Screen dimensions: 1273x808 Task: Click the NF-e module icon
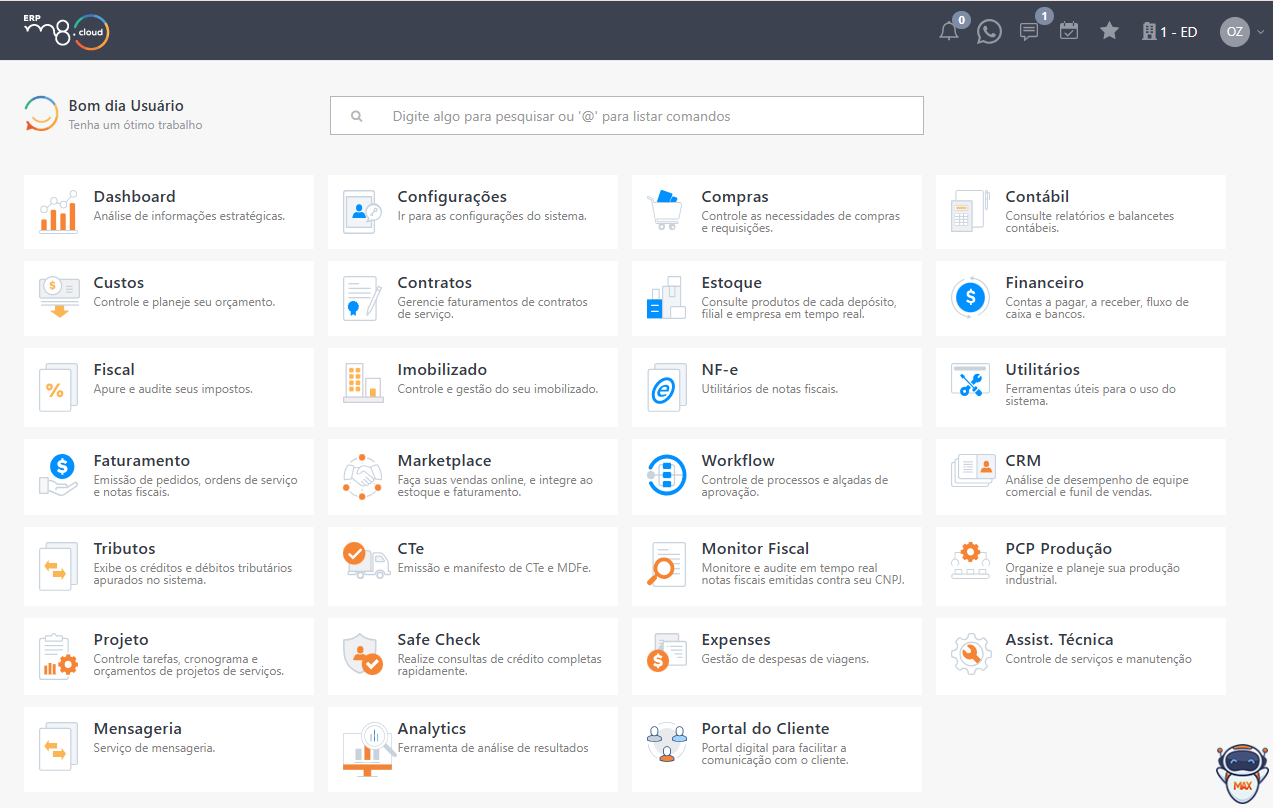tap(664, 387)
